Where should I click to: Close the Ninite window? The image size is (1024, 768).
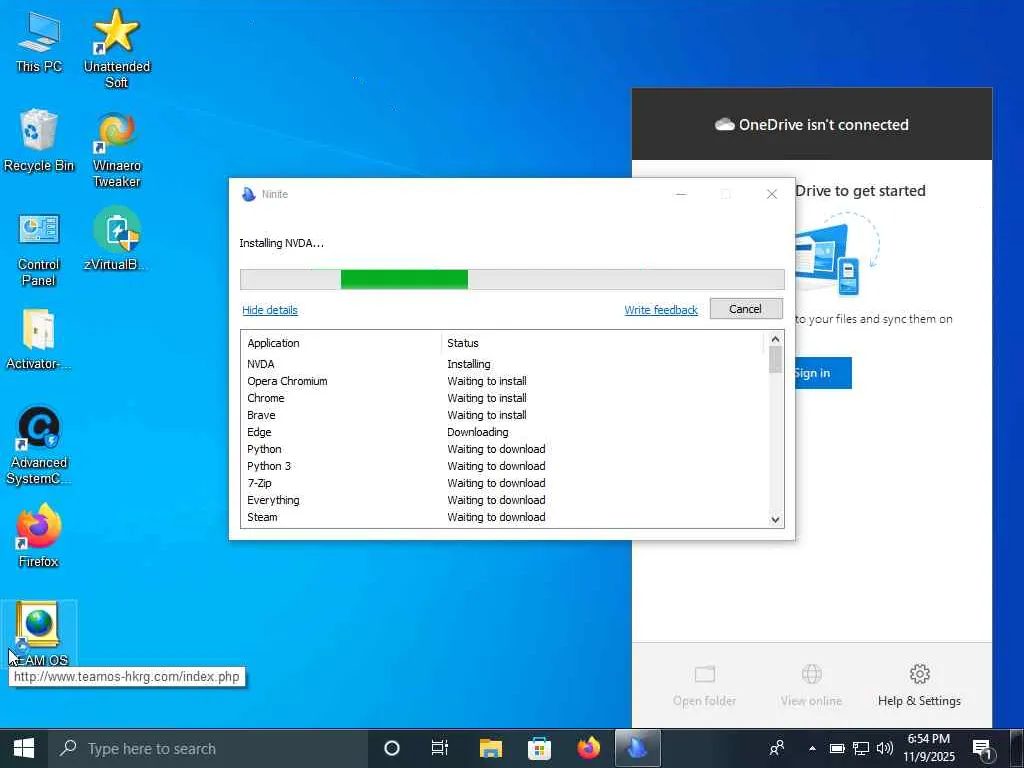(771, 194)
